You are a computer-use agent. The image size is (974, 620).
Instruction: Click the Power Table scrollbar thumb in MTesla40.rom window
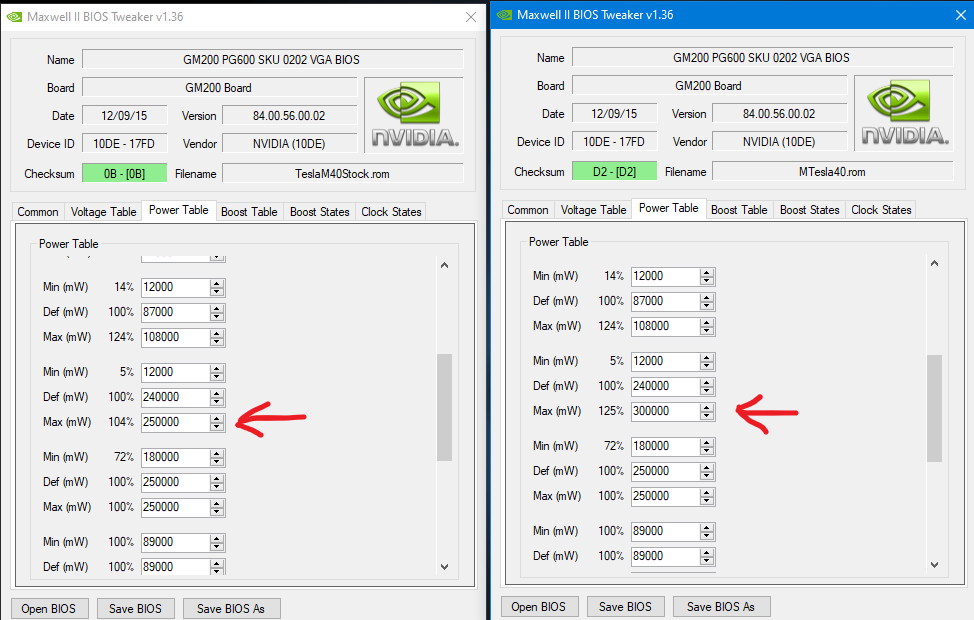click(x=934, y=408)
